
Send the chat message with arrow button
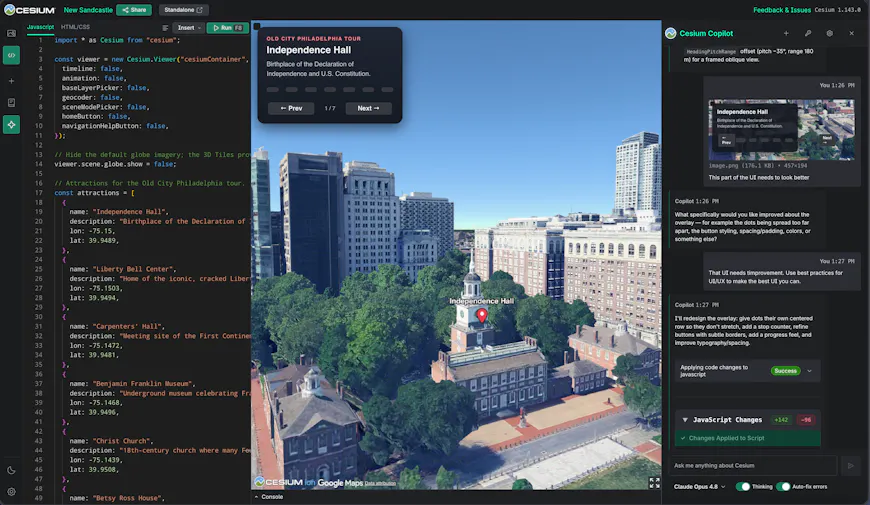(x=850, y=466)
